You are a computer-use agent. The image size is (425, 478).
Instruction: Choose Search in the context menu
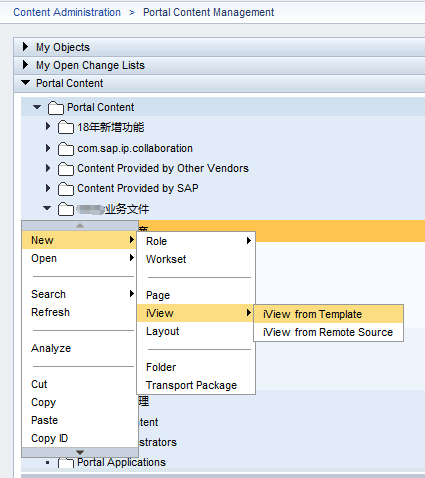point(79,294)
